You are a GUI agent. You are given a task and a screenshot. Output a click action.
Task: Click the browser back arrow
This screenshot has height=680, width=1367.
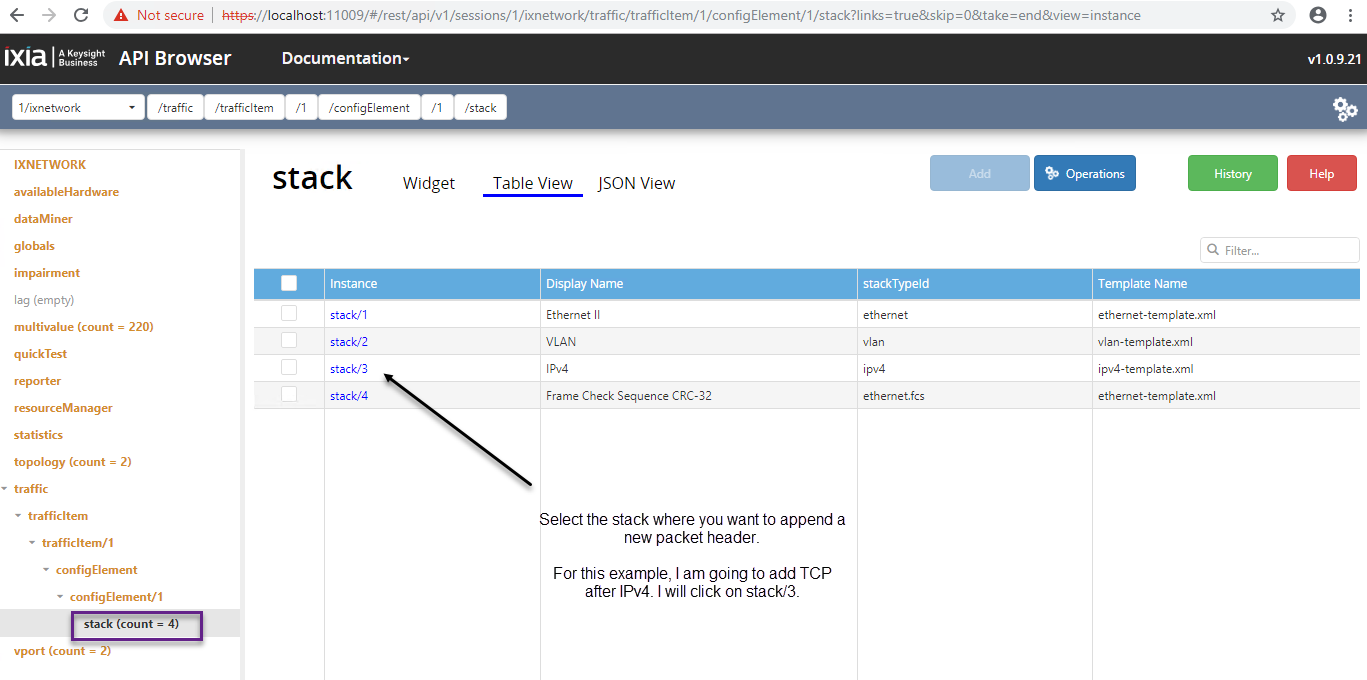coord(17,16)
